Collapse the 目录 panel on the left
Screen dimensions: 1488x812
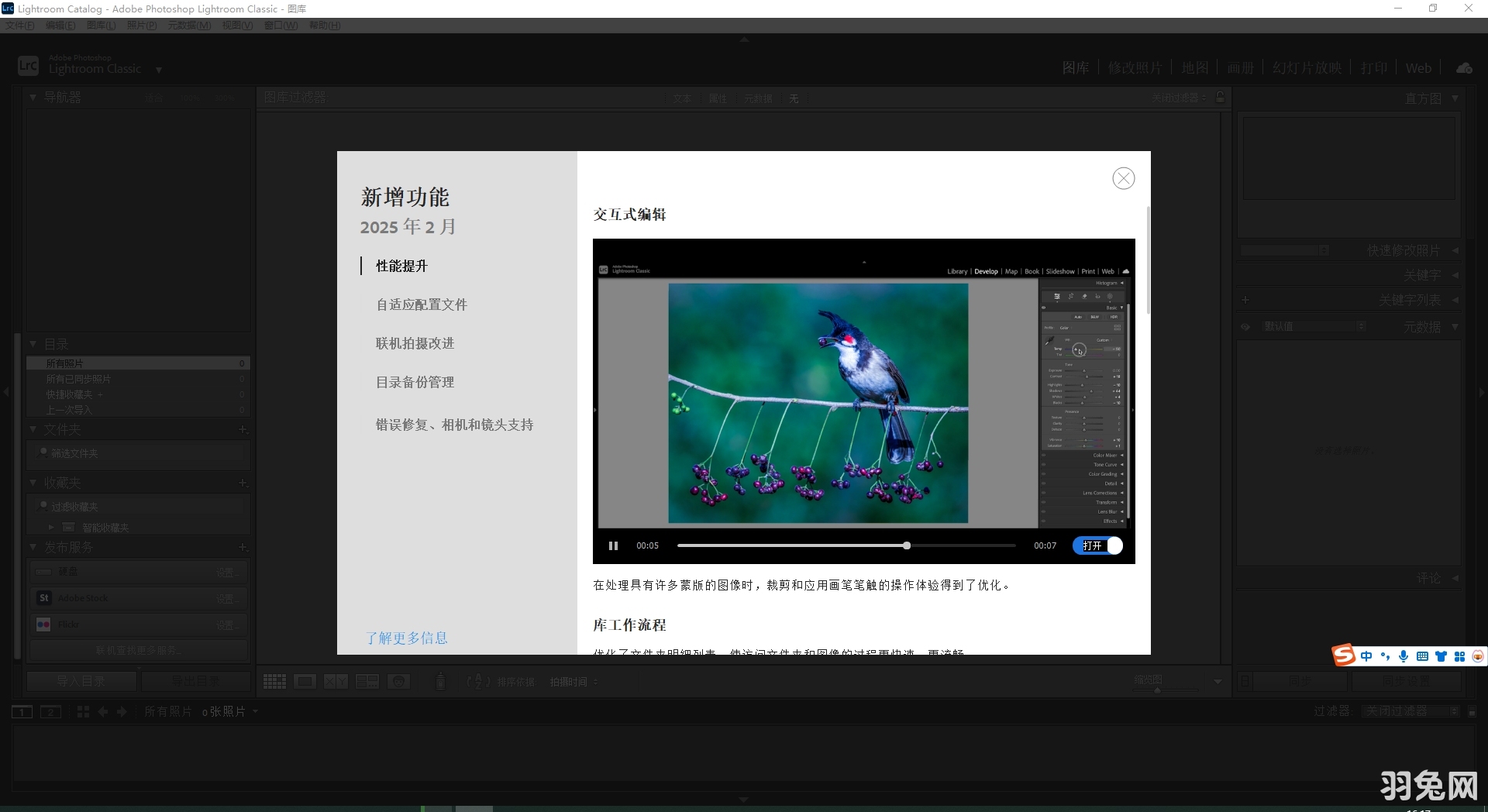33,344
